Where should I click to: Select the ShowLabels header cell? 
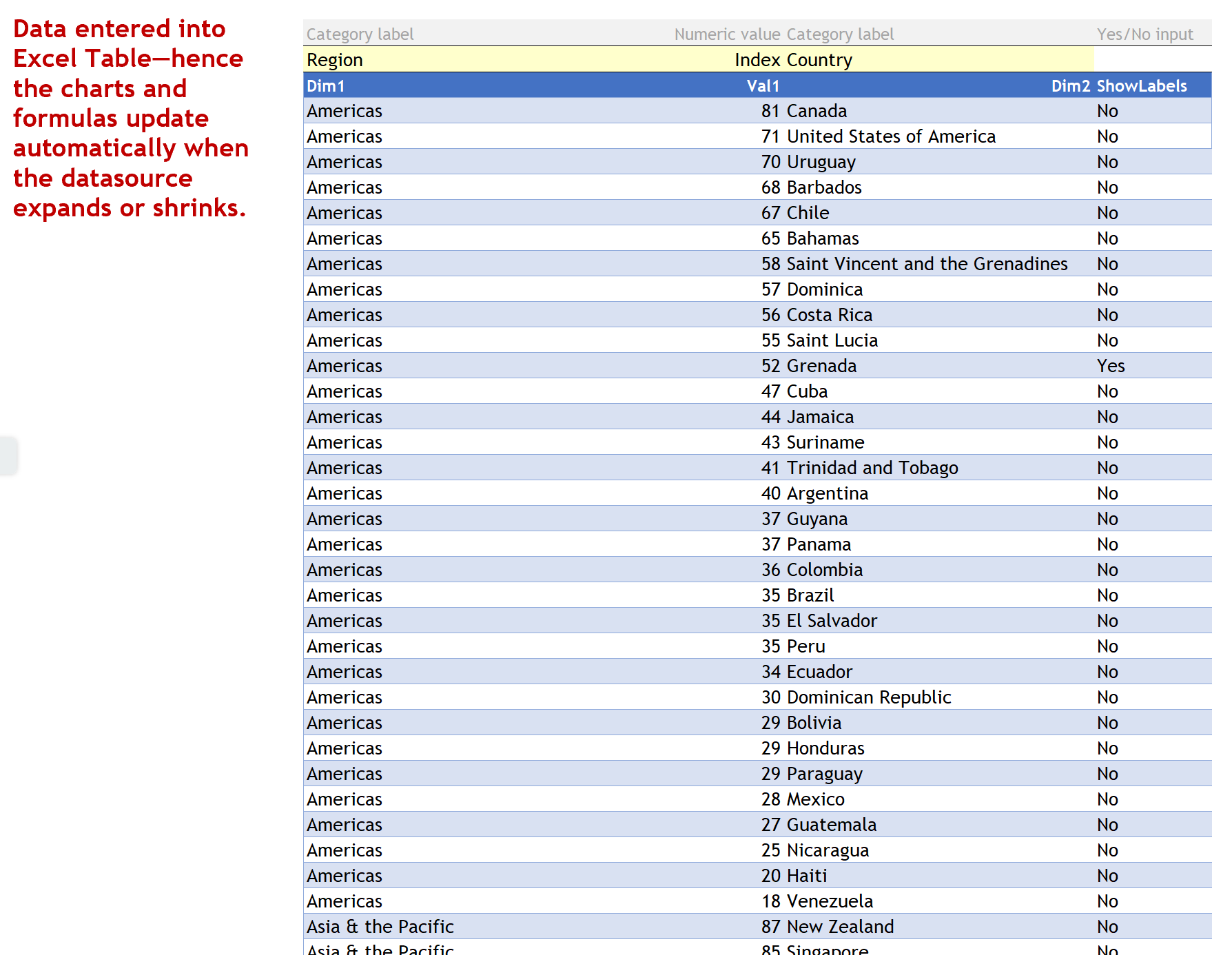[1152, 85]
